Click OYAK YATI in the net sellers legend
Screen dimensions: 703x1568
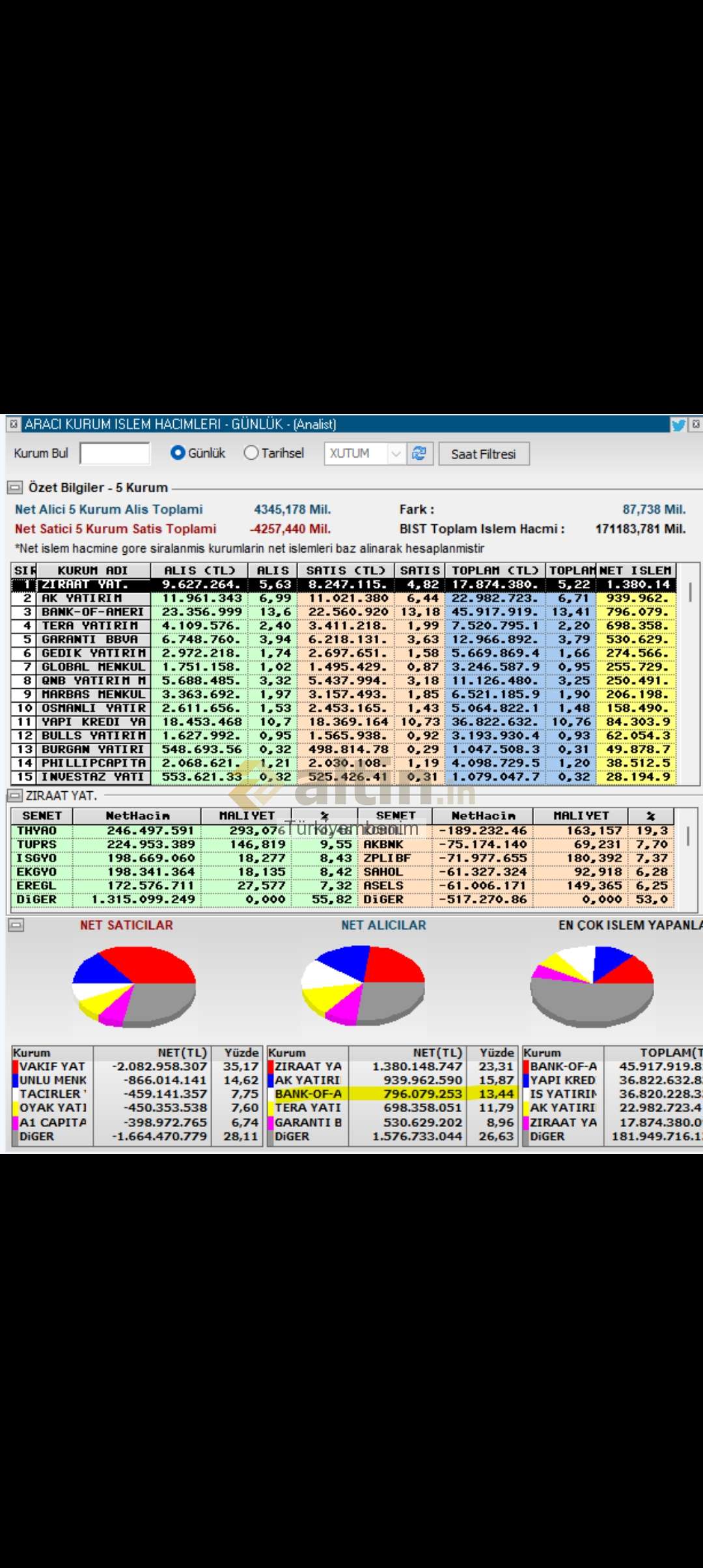click(x=53, y=1108)
